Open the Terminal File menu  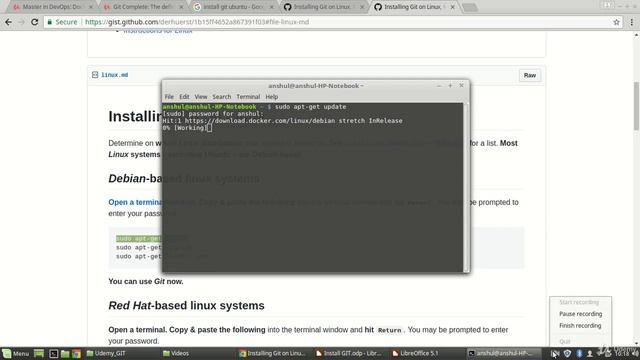(169, 97)
